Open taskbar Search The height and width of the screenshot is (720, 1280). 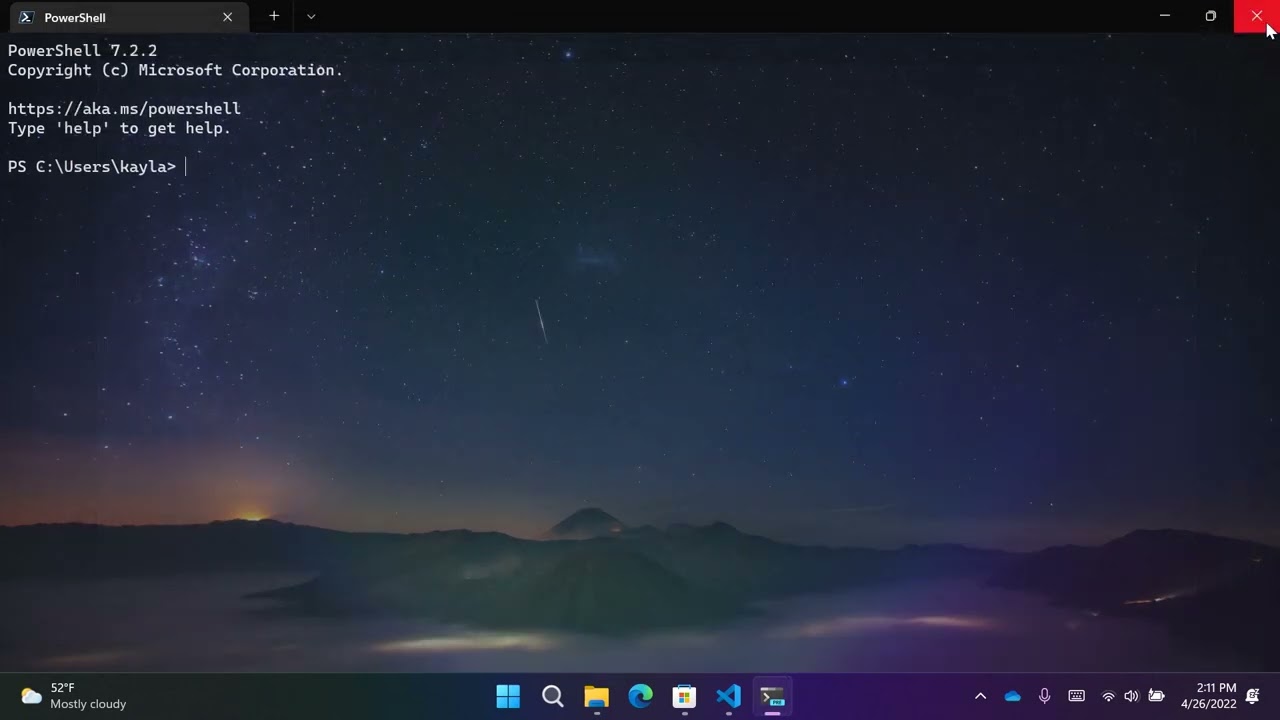pyautogui.click(x=552, y=696)
